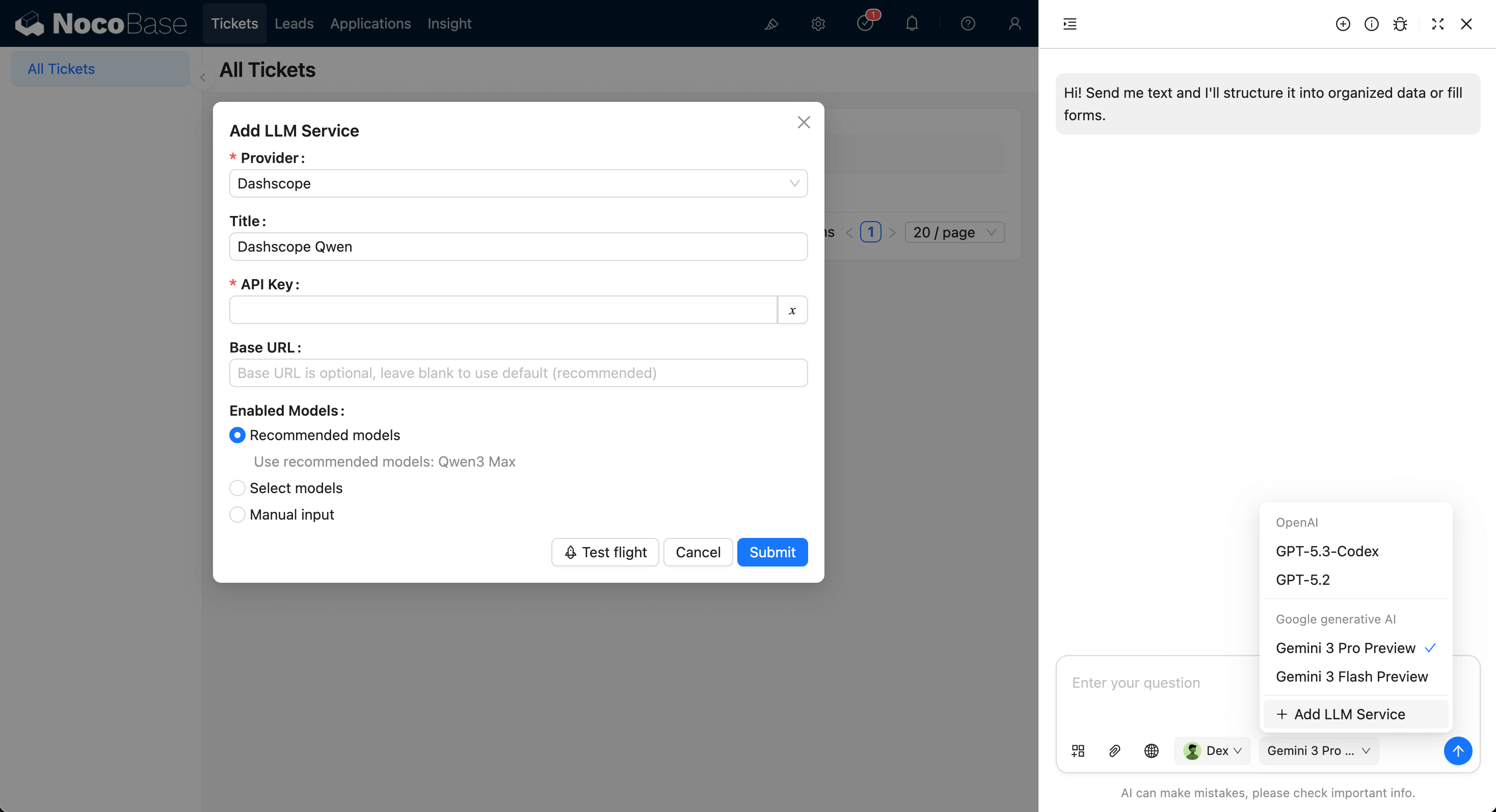Click the new conversation plus icon

tap(1342, 24)
